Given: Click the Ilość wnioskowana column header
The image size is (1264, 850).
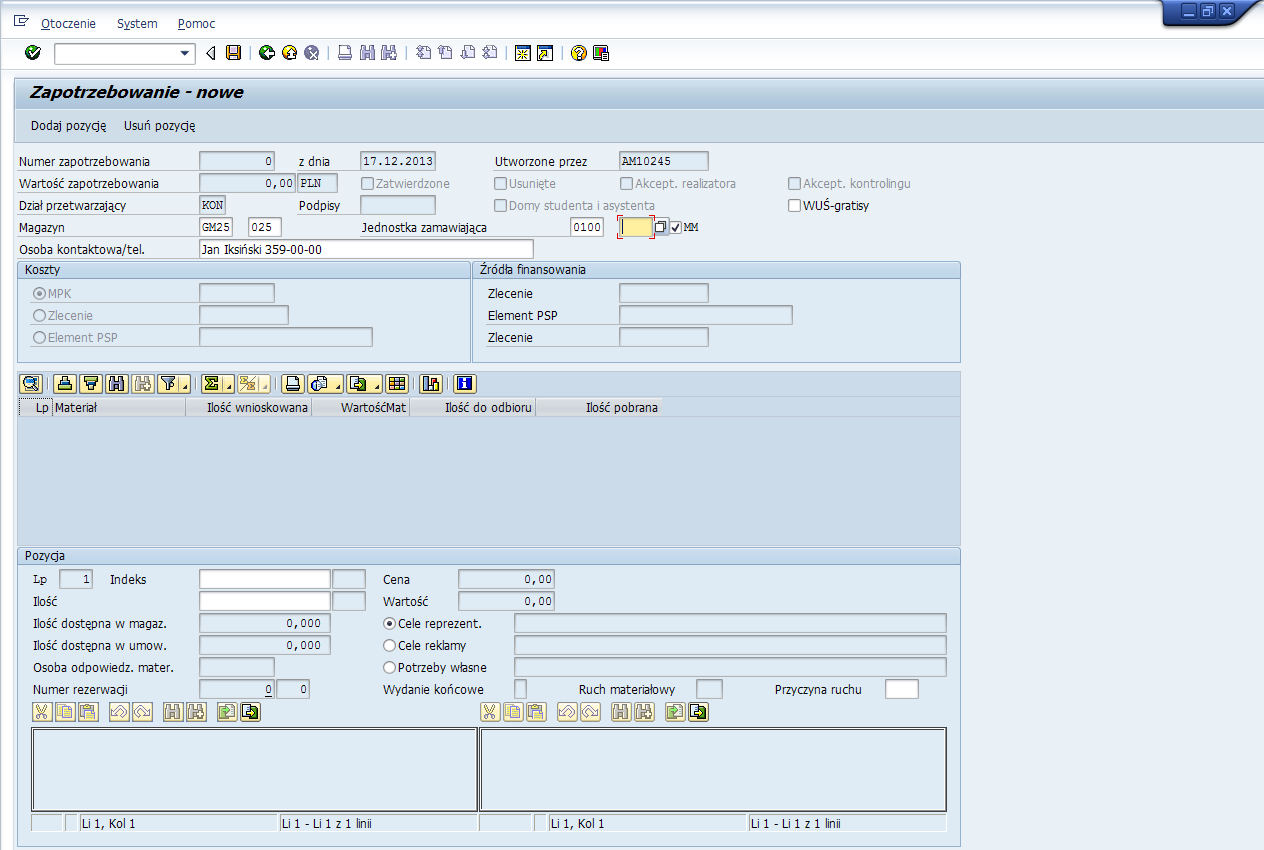Looking at the screenshot, I should click(249, 408).
